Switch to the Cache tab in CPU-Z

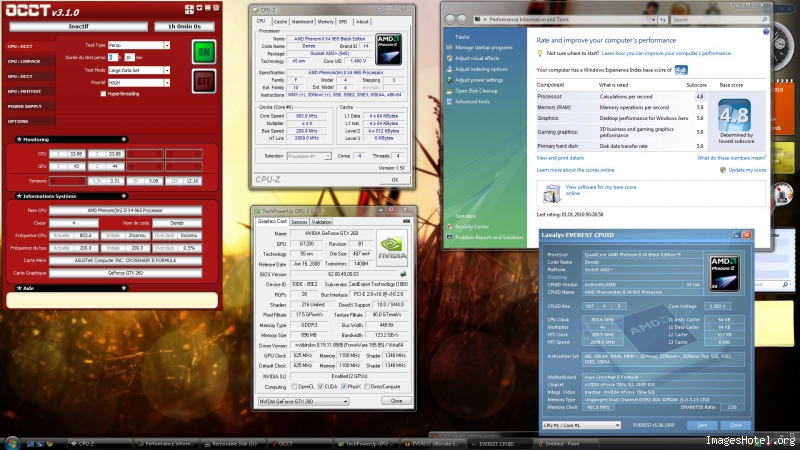click(x=280, y=22)
